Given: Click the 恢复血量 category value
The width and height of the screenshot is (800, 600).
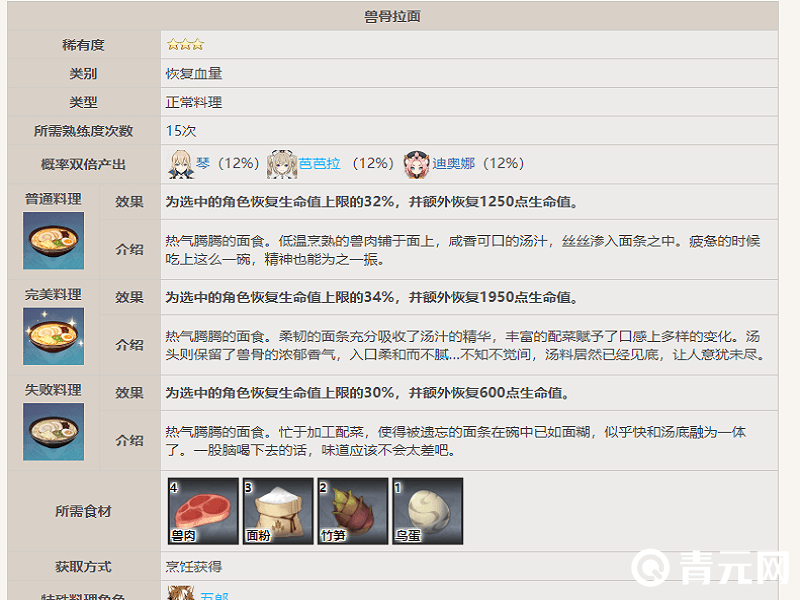Looking at the screenshot, I should click(194, 73).
